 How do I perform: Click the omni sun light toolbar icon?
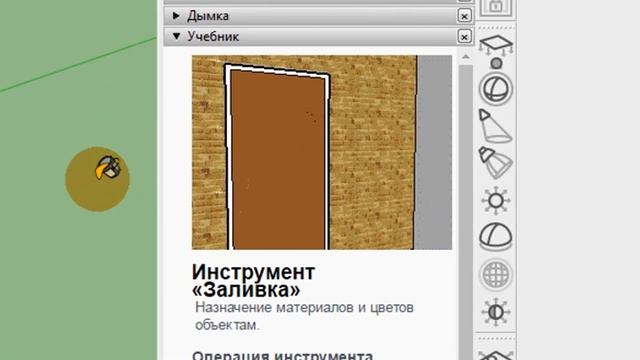[x=496, y=200]
